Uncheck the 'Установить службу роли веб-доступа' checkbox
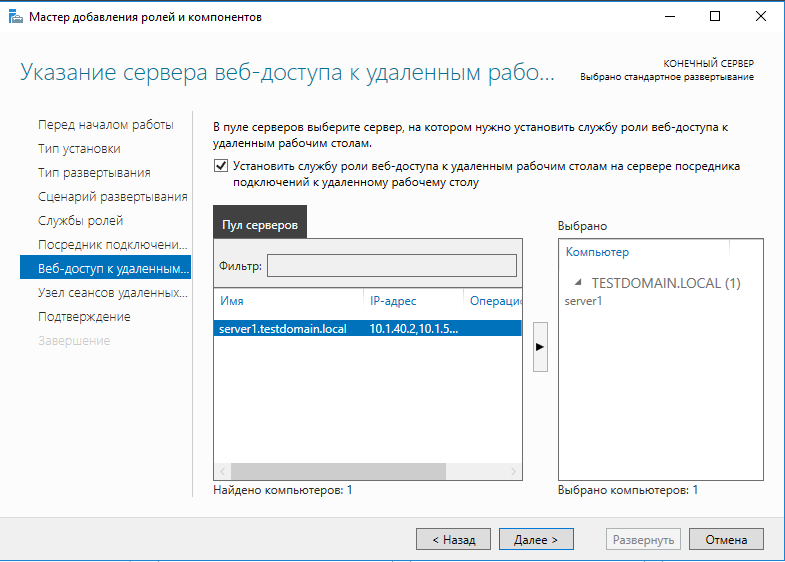This screenshot has width=785, height=562. tap(221, 167)
